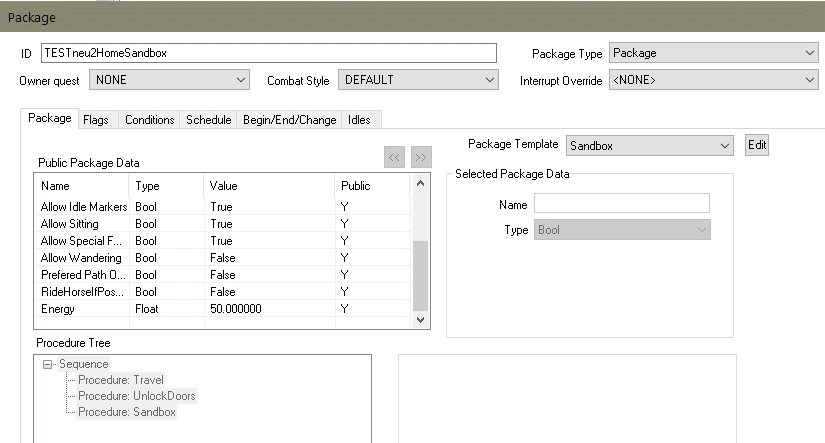Open the Package Template dropdown

pos(650,146)
